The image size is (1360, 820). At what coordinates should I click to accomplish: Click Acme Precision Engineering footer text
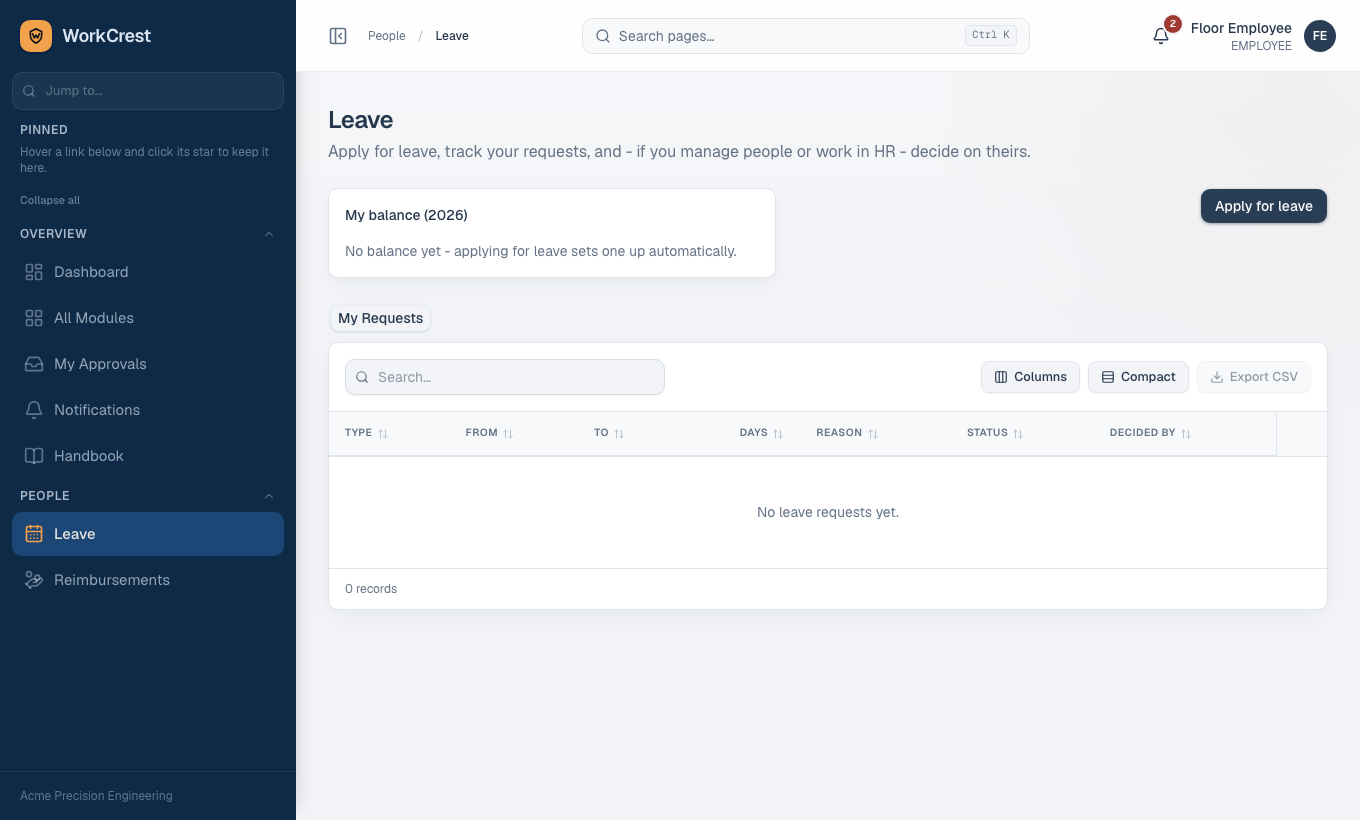click(x=96, y=796)
